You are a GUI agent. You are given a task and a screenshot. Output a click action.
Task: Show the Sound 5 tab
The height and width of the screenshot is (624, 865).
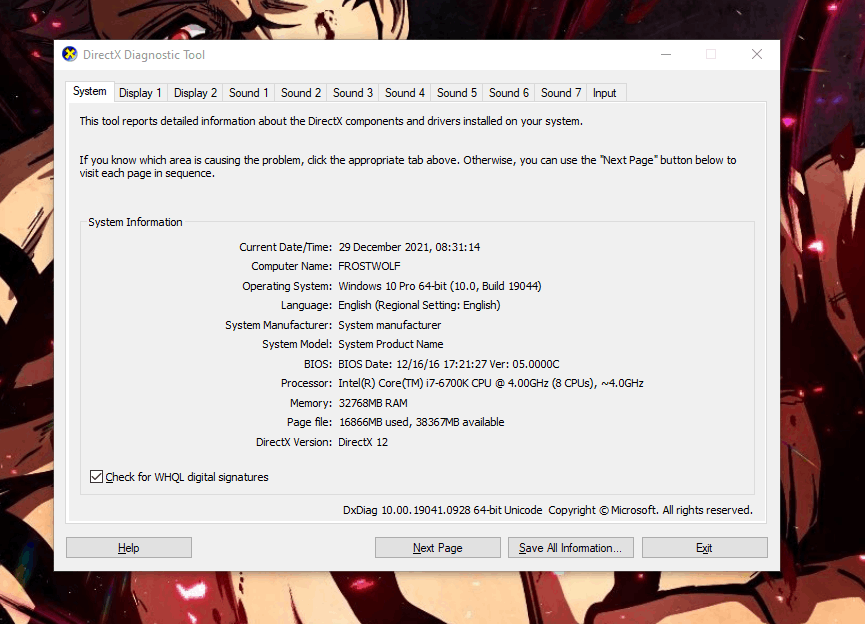coord(457,93)
